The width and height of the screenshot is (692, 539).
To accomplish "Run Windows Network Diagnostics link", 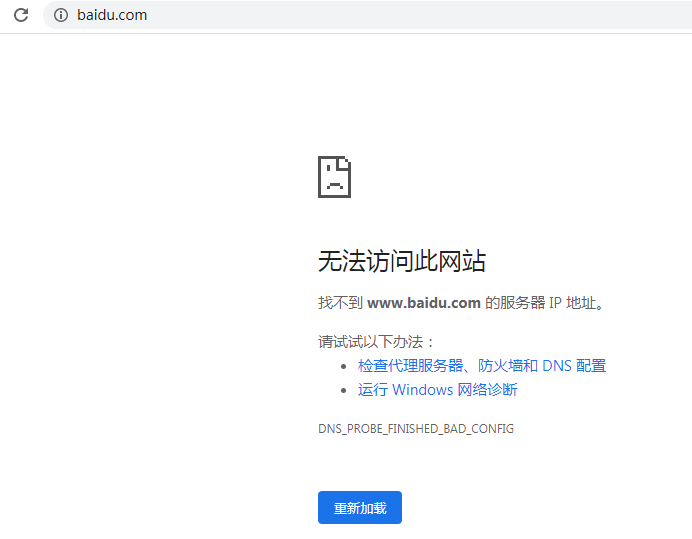I will coord(437,390).
